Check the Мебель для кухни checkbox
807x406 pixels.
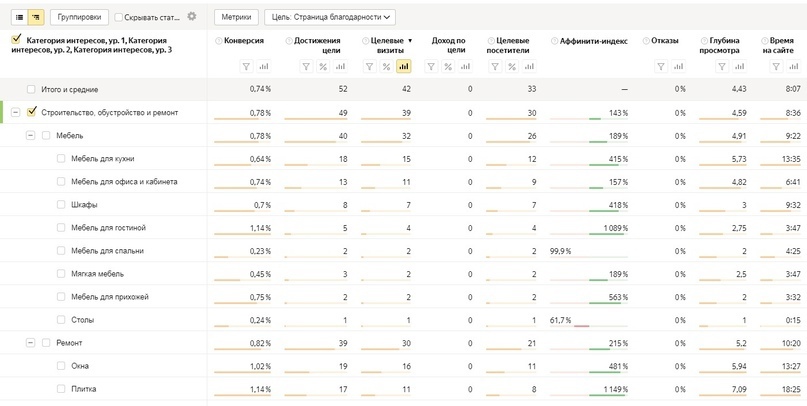tap(61, 158)
